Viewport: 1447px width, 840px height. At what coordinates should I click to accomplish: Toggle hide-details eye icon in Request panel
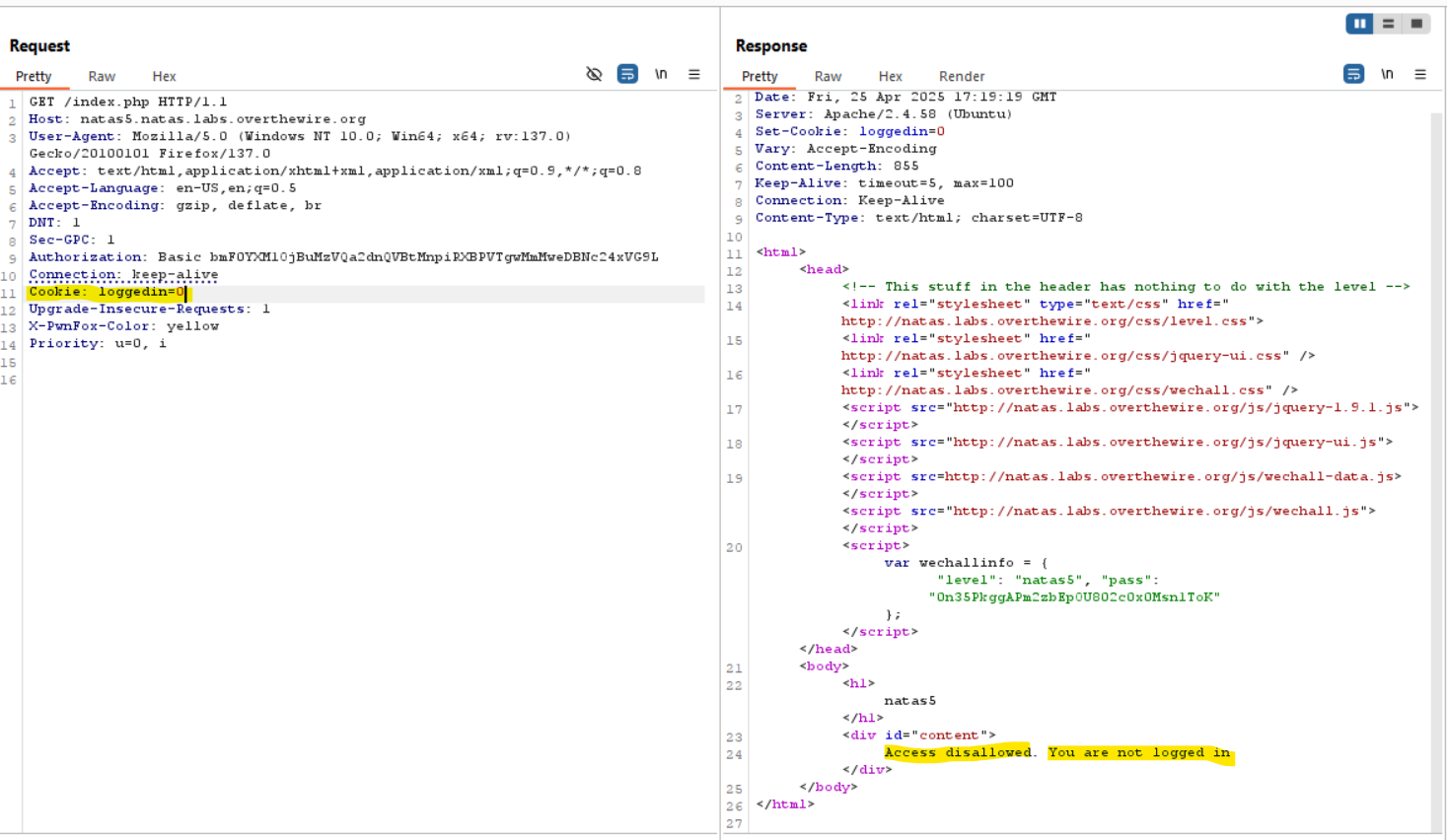(x=594, y=74)
